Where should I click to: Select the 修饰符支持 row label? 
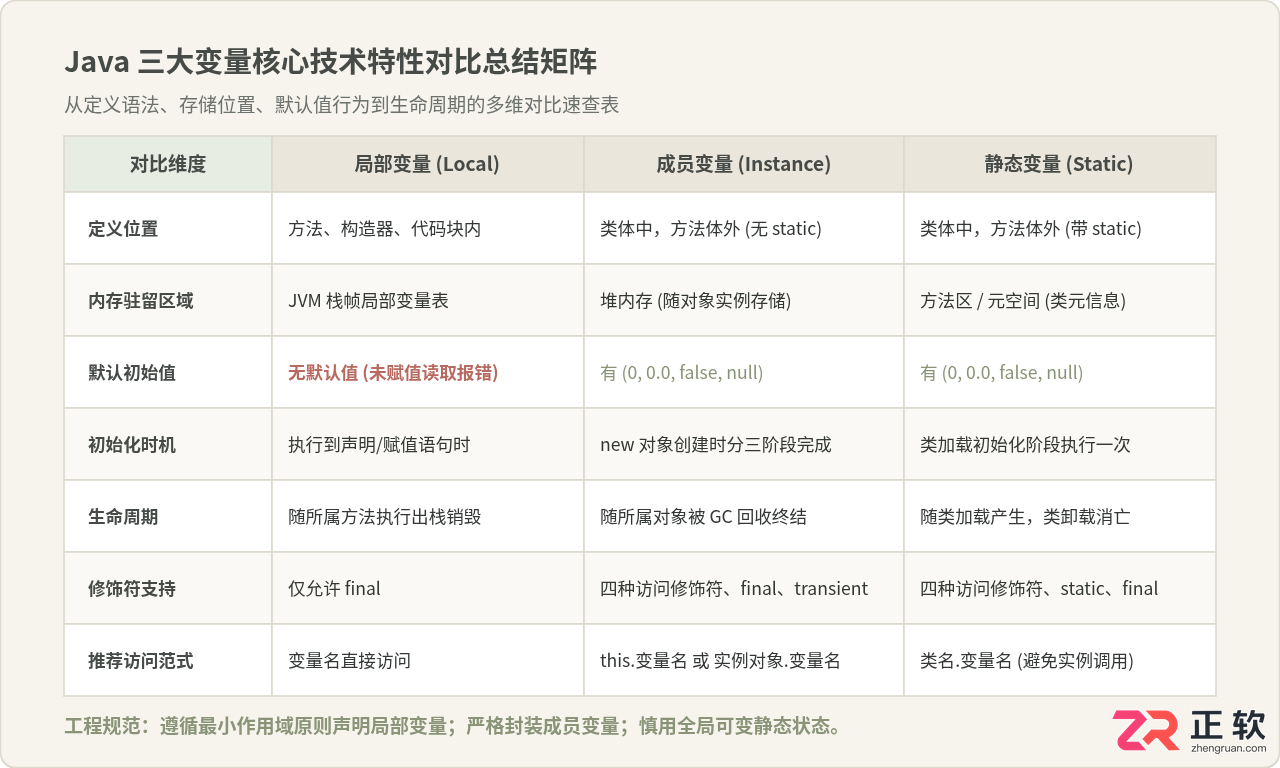click(132, 589)
